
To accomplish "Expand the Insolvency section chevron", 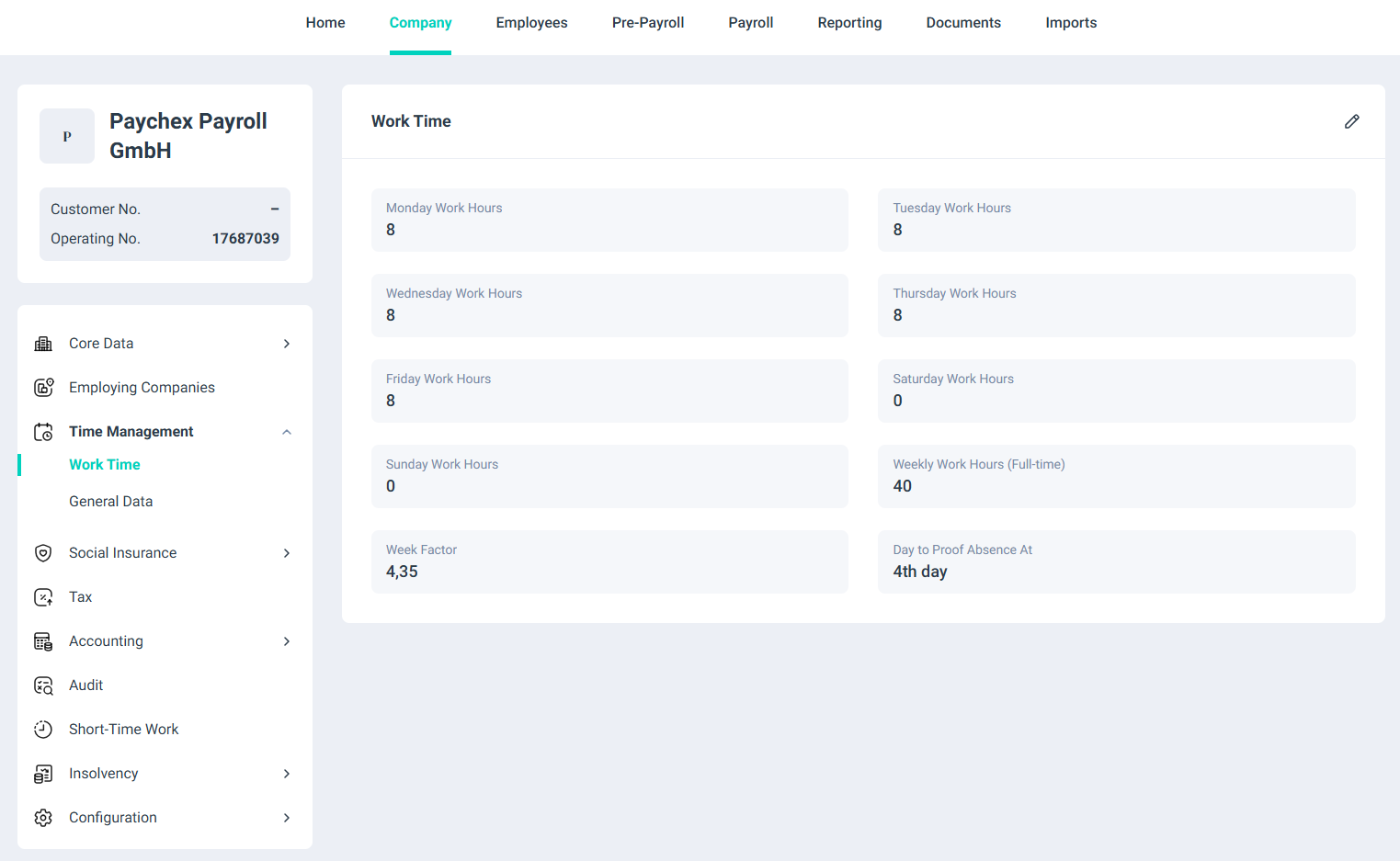I will tap(287, 774).
